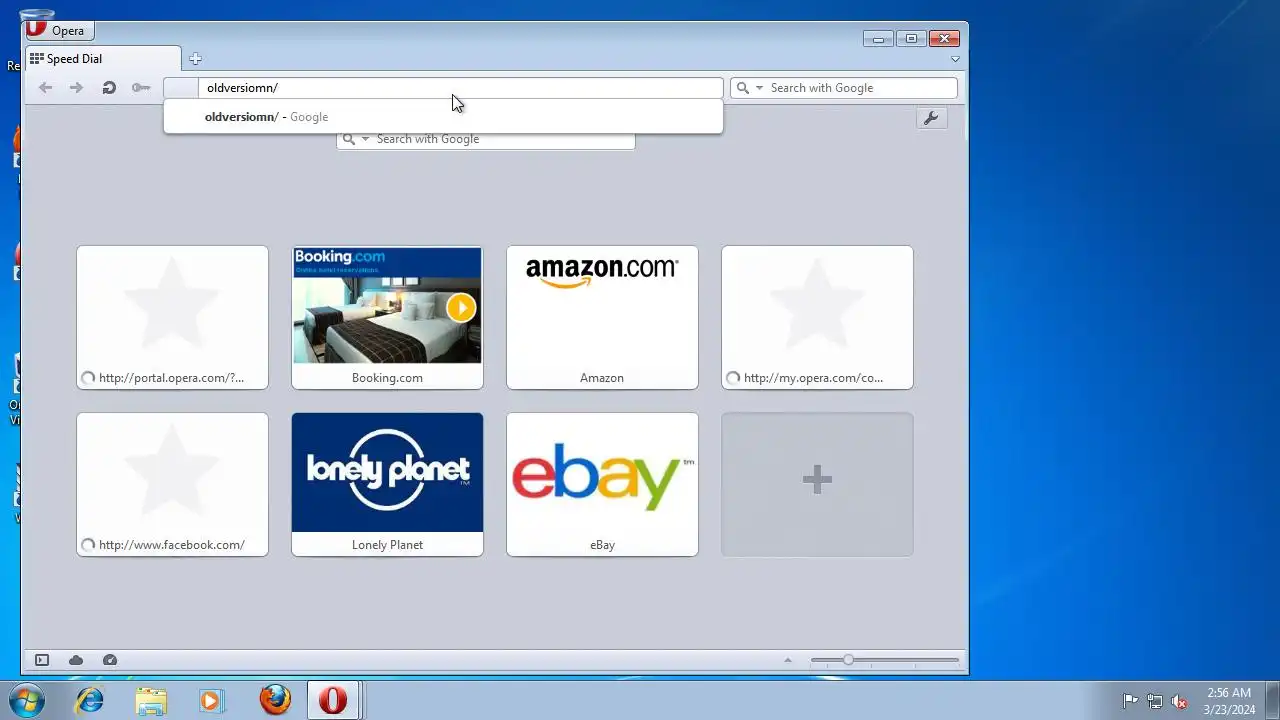
Task: Click the page badge left of the address
Action: (181, 88)
